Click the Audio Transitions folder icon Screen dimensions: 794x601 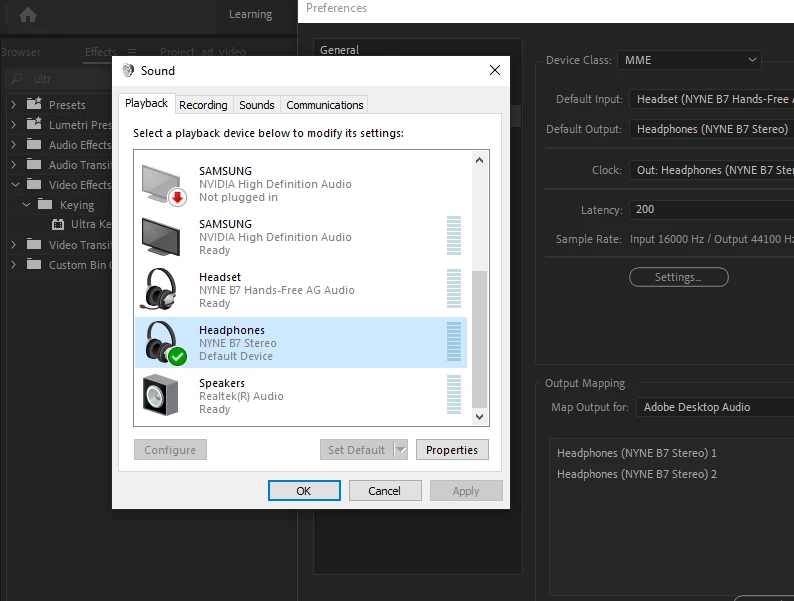click(x=34, y=164)
